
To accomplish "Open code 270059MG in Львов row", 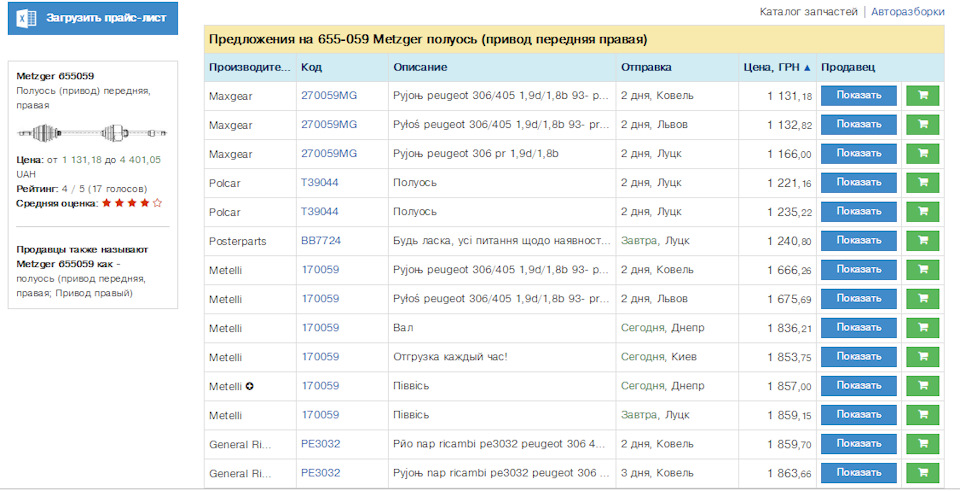I will tap(329, 124).
